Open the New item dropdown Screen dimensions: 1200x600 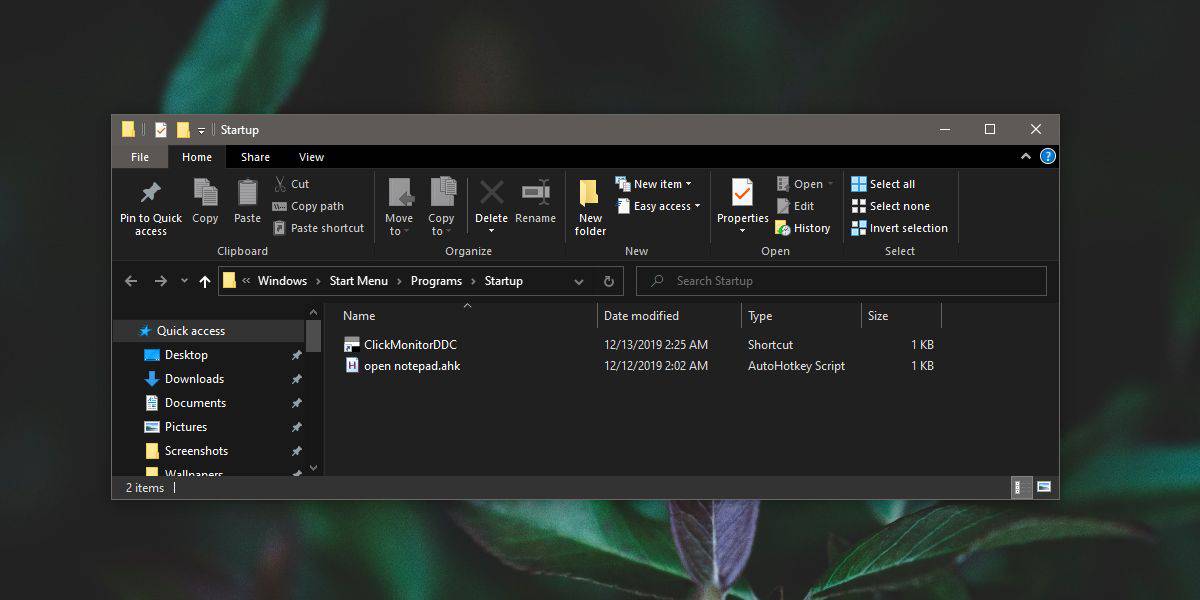653,184
